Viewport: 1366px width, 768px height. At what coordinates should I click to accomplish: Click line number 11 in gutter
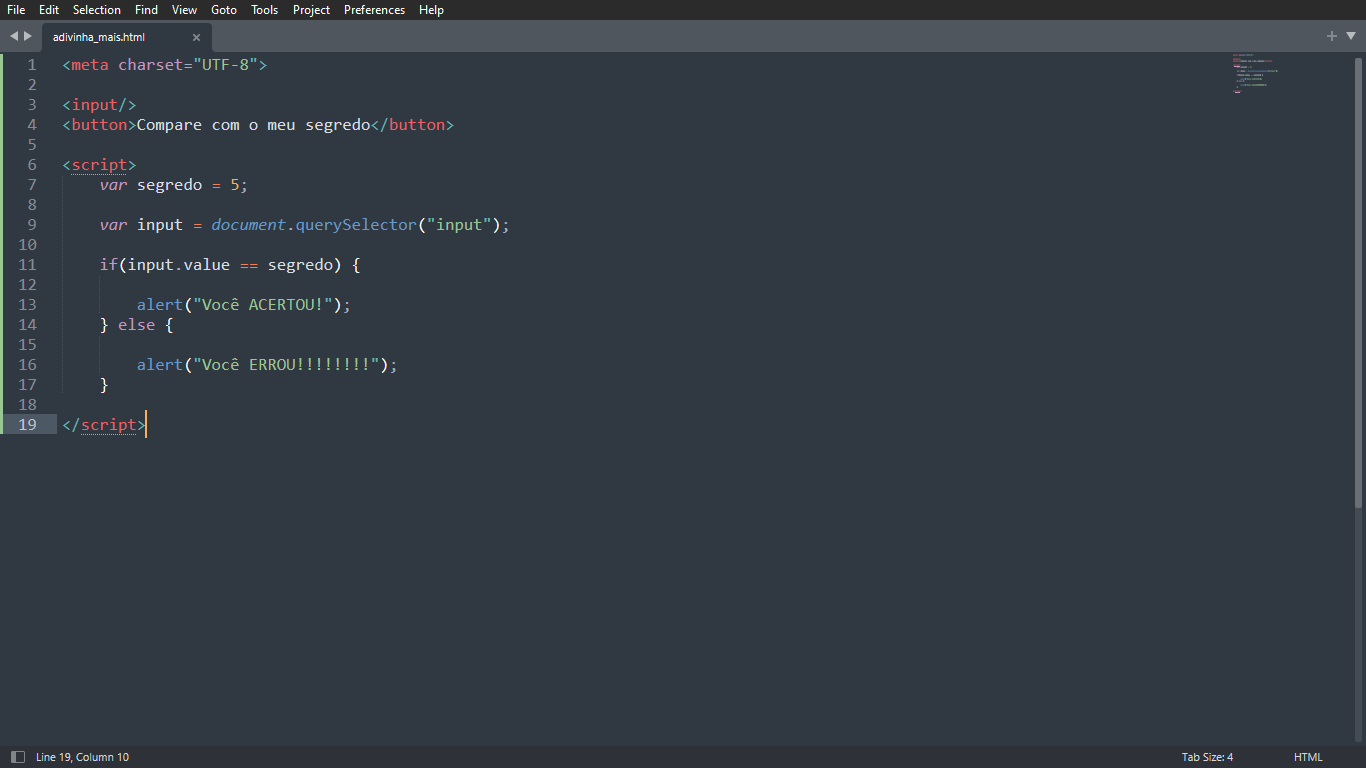pos(27,265)
